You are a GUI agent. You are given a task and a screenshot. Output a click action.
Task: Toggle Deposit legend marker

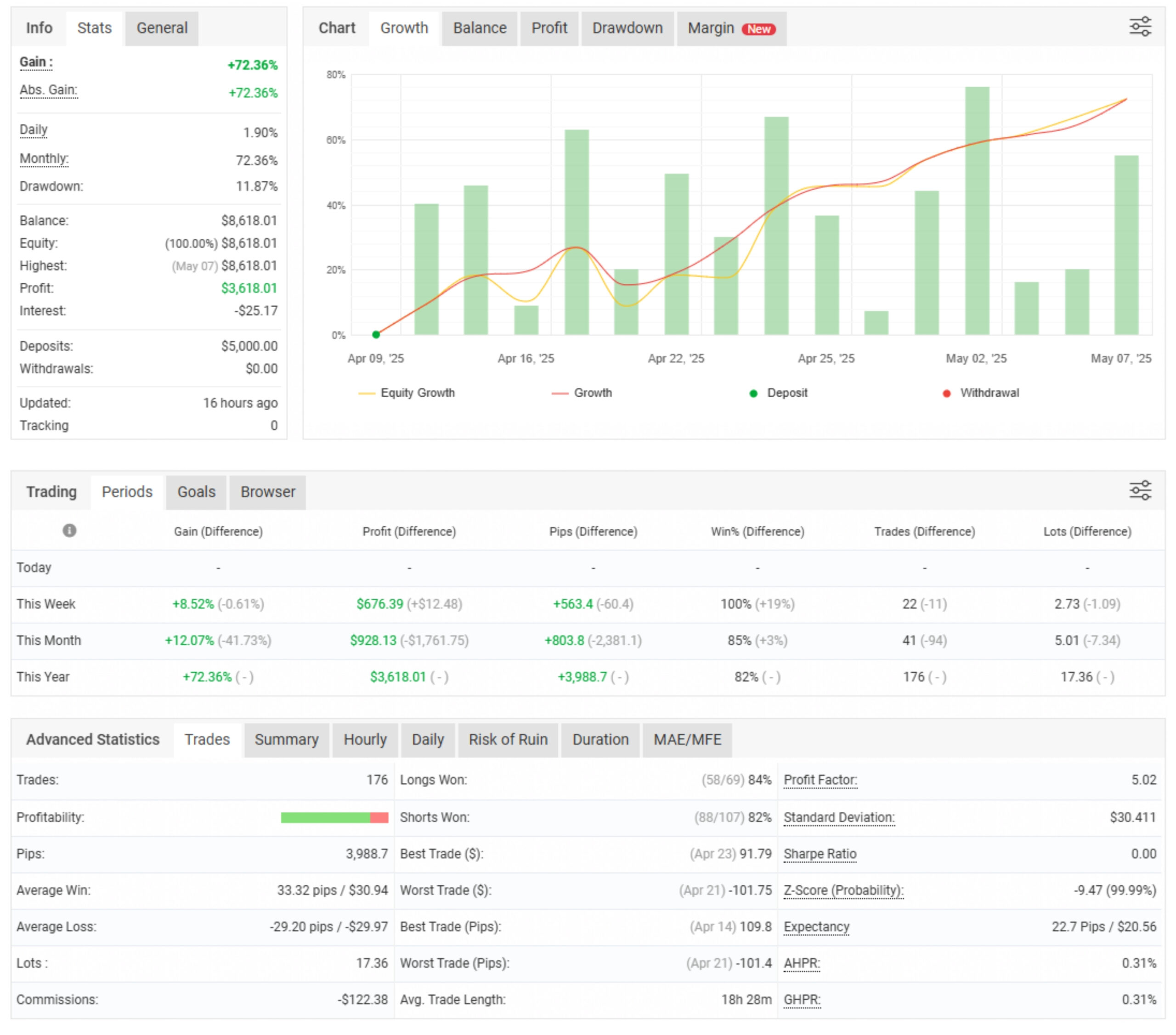coord(779,393)
